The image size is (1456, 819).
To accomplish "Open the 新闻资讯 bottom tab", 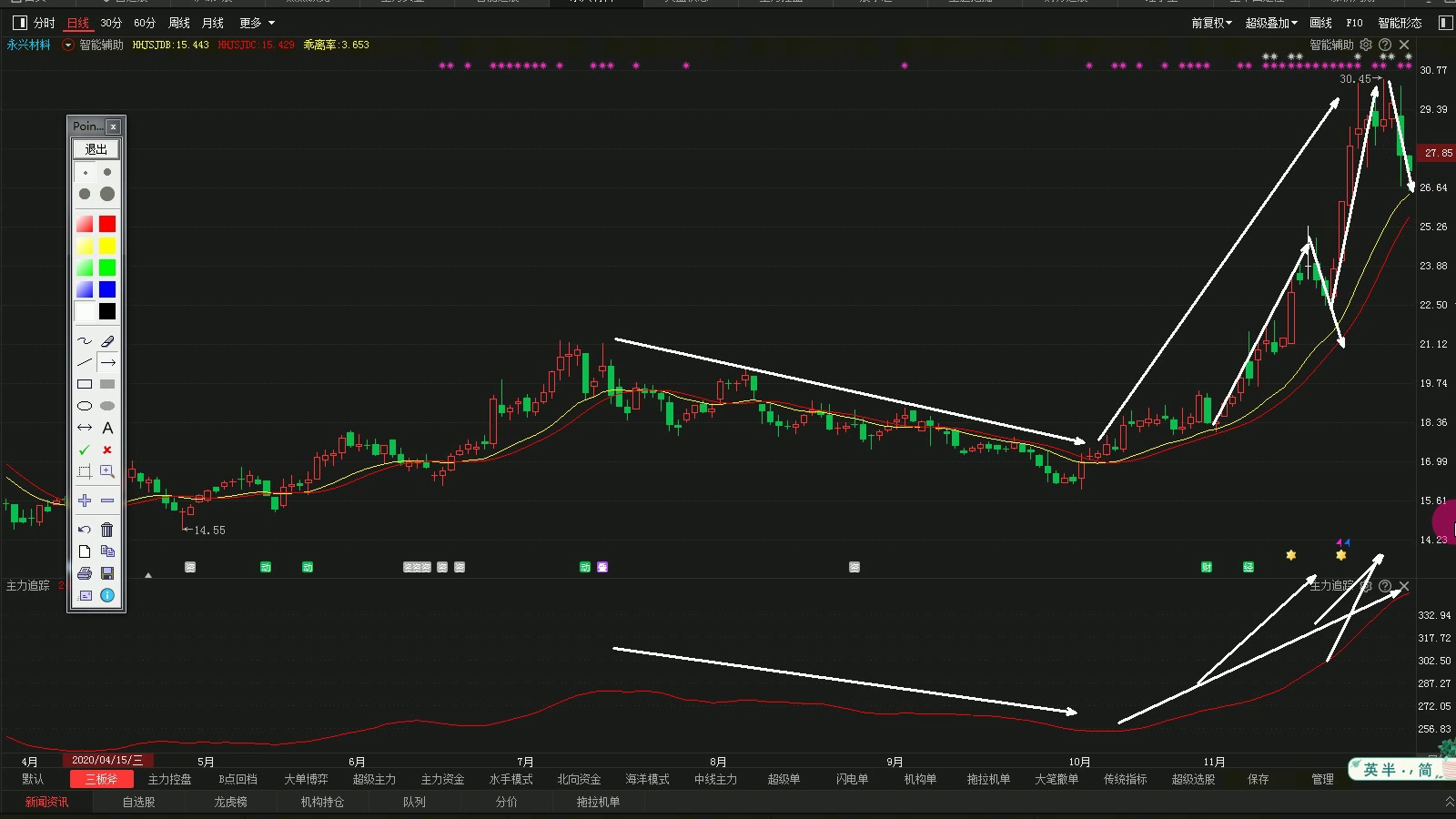I will point(46,802).
